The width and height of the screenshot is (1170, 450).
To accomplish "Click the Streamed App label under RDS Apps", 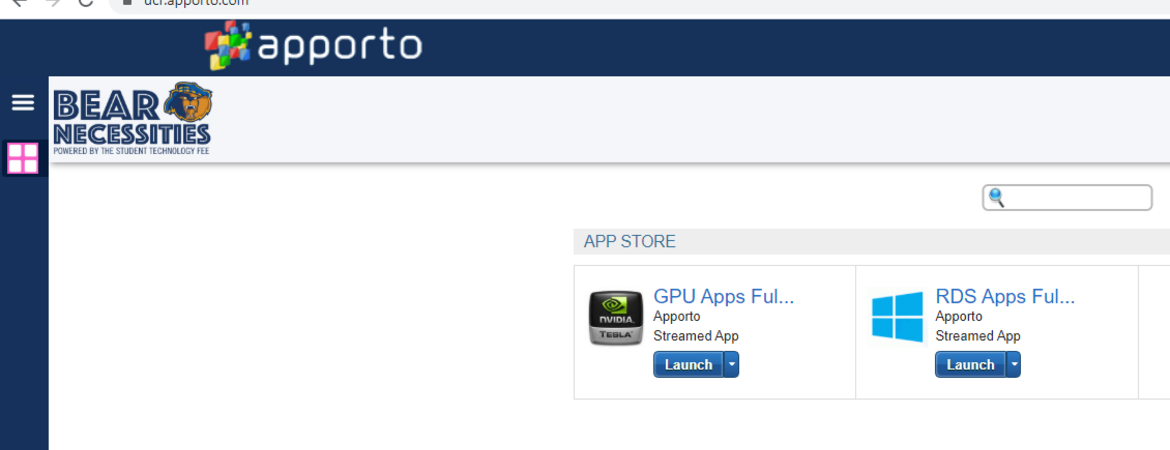I will tap(977, 336).
